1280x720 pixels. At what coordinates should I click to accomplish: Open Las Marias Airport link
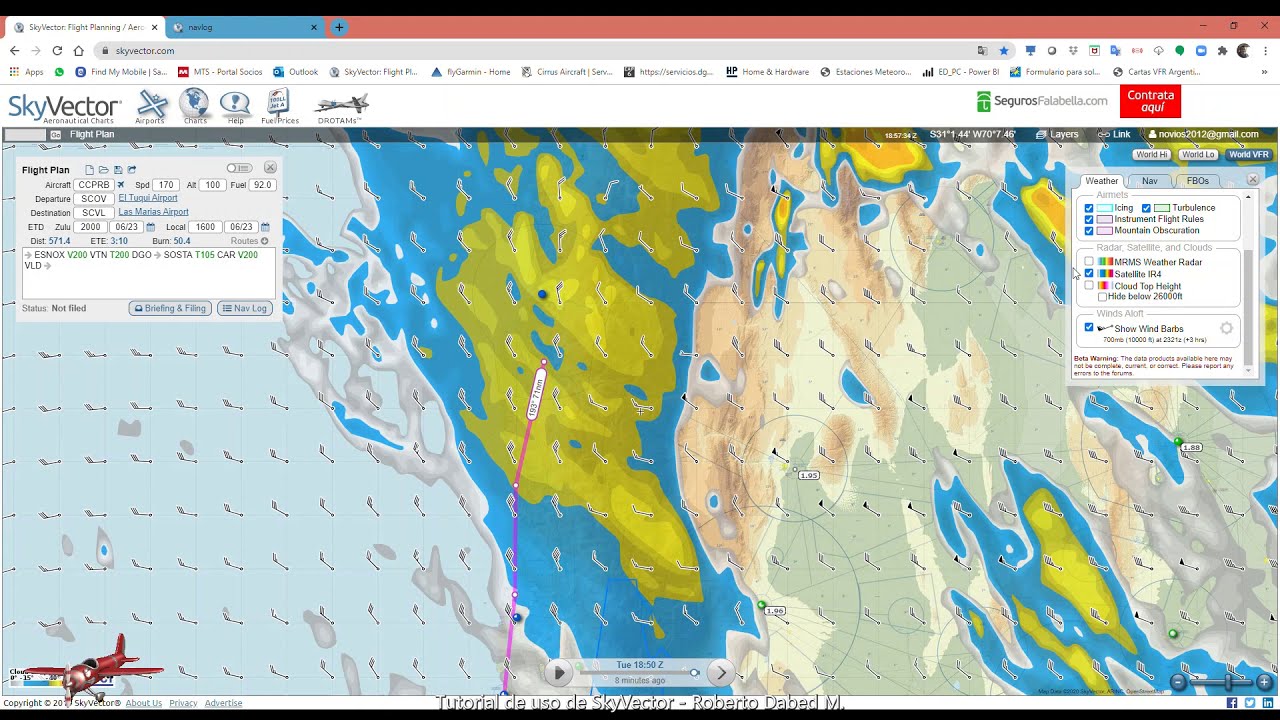coord(153,212)
